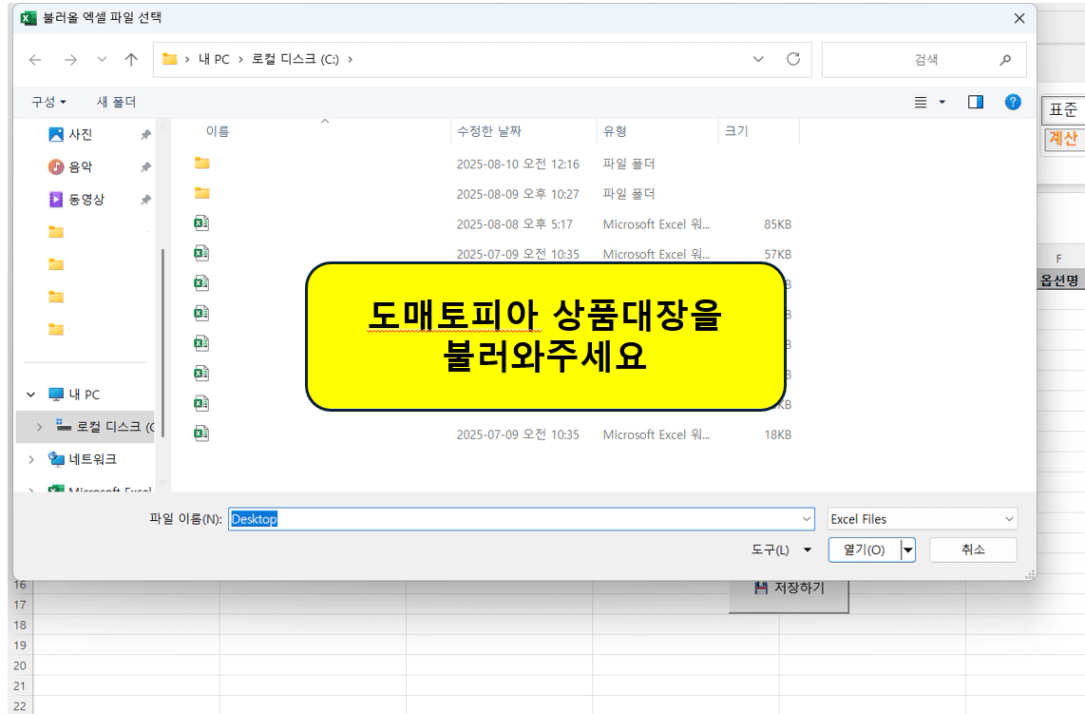Click the 옵션명 cell in Excel
Image resolution: width=1085 pixels, height=714 pixels.
[1060, 280]
